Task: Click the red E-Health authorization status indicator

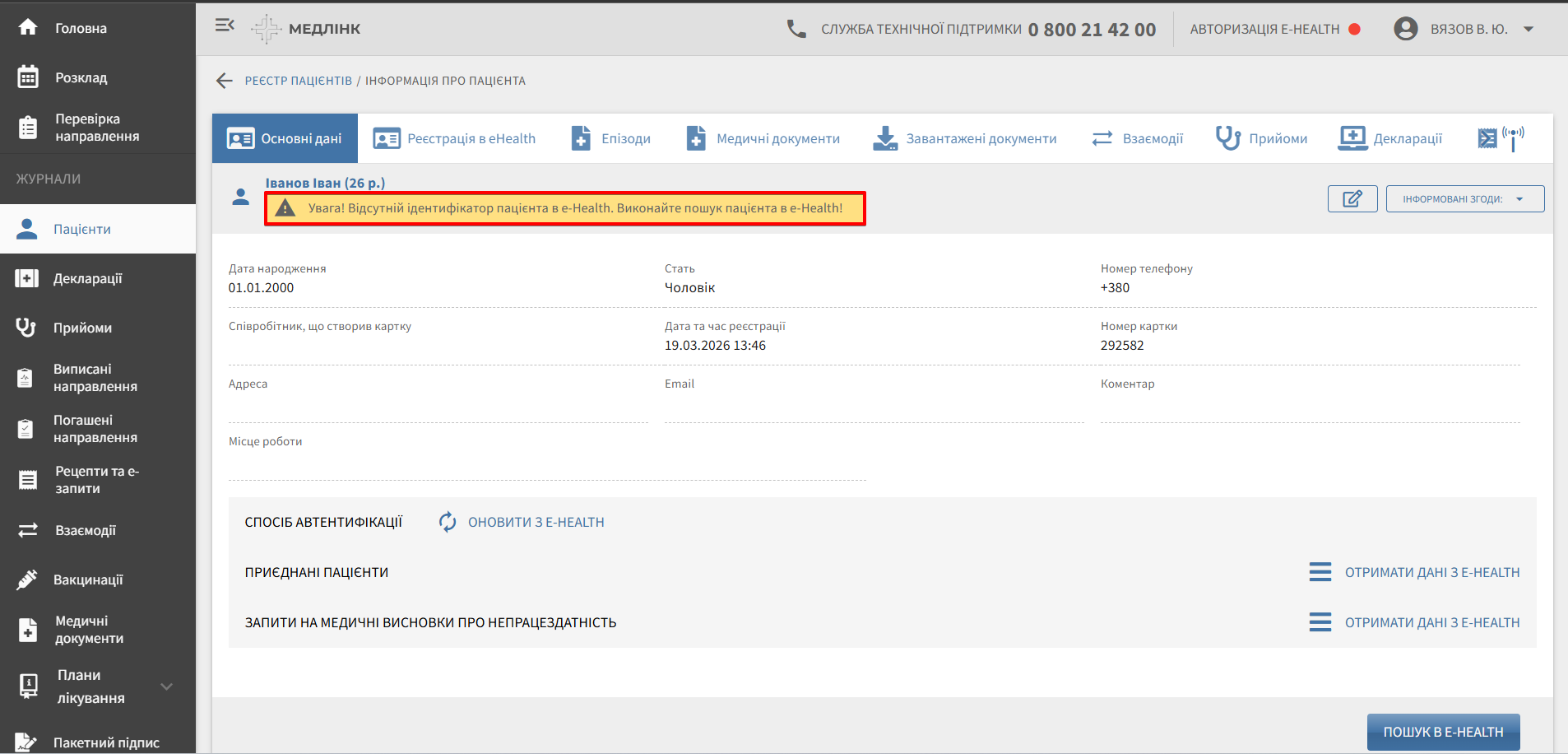Action: 1354,29
